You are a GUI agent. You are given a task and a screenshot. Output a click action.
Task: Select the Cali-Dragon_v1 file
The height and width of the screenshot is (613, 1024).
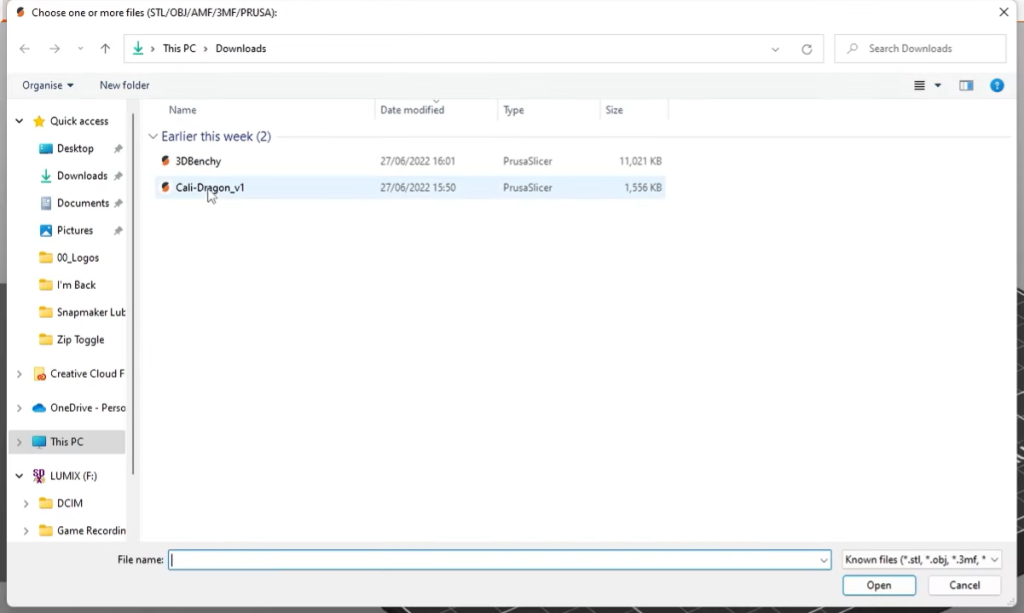210,188
